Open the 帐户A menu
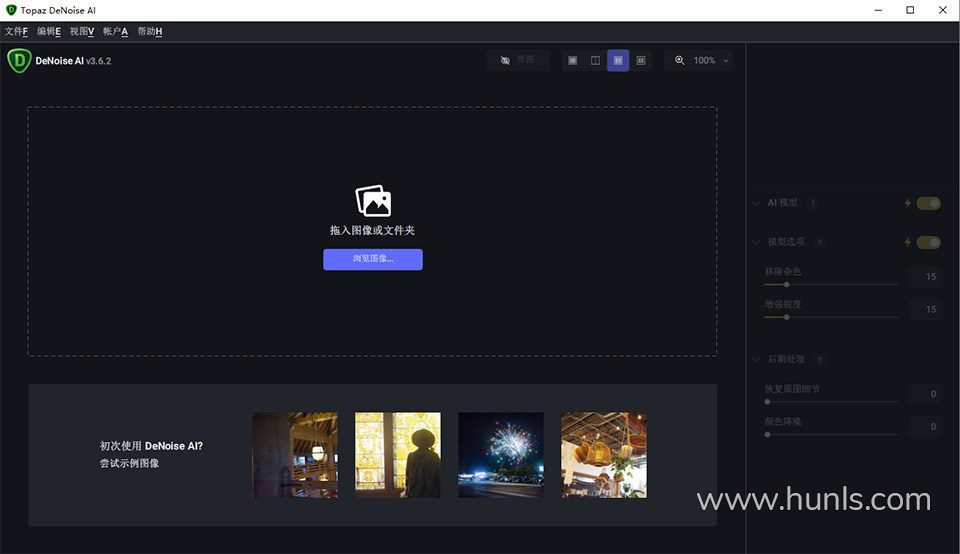 pos(115,31)
